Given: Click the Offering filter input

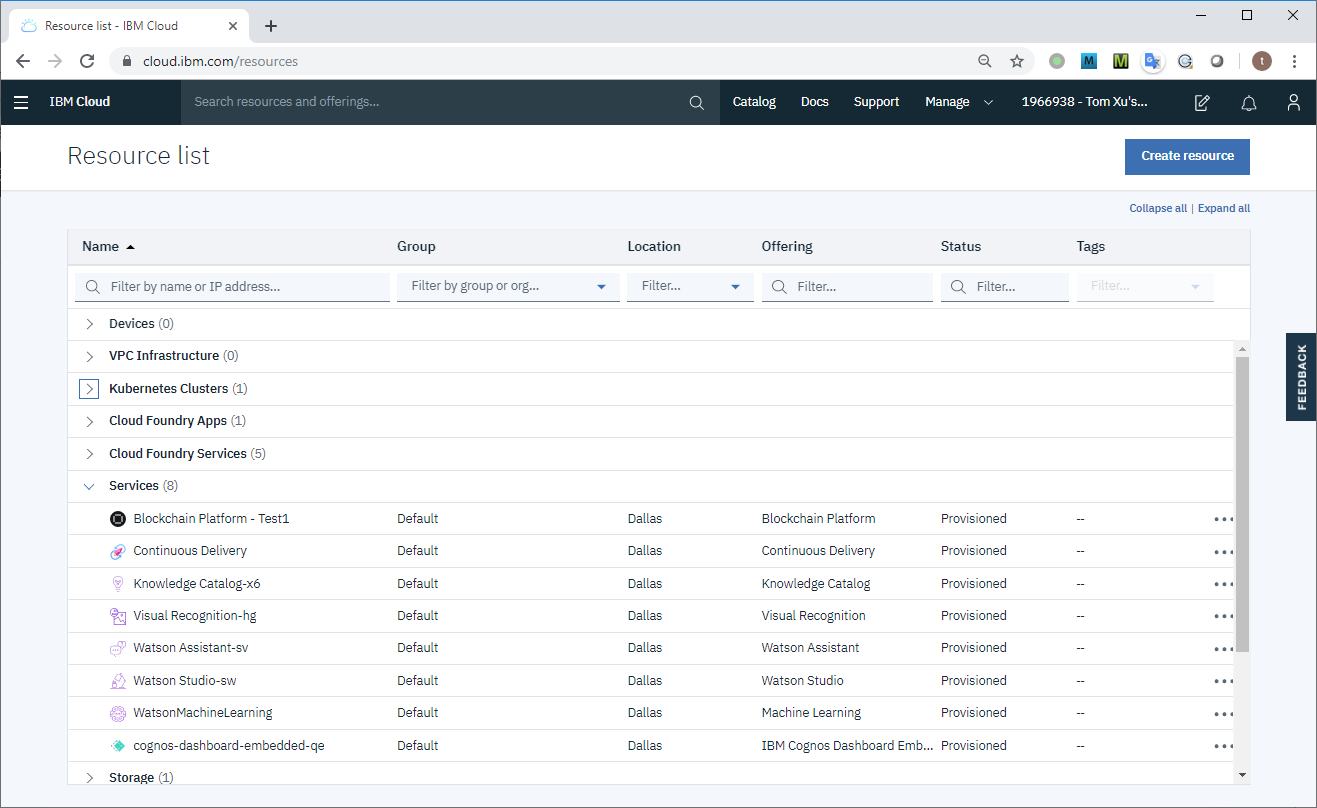Looking at the screenshot, I should click(847, 287).
